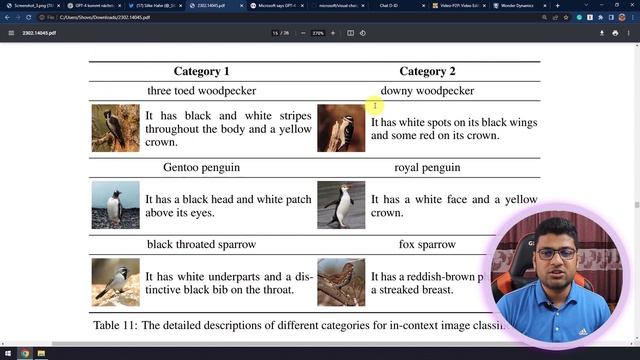Open the PDF viewer sidebar menu icon
This screenshot has width=640, height=360.
pyautogui.click(x=11, y=33)
